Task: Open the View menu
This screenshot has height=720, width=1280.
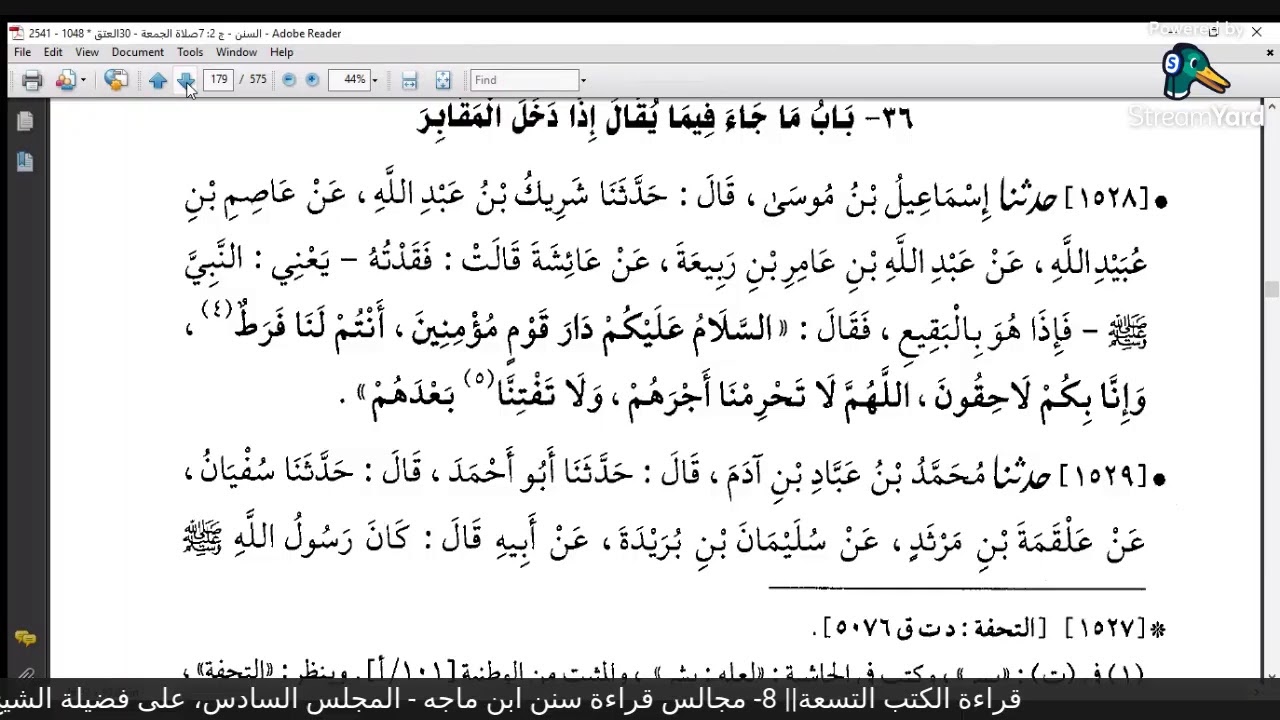Action: pos(87,52)
